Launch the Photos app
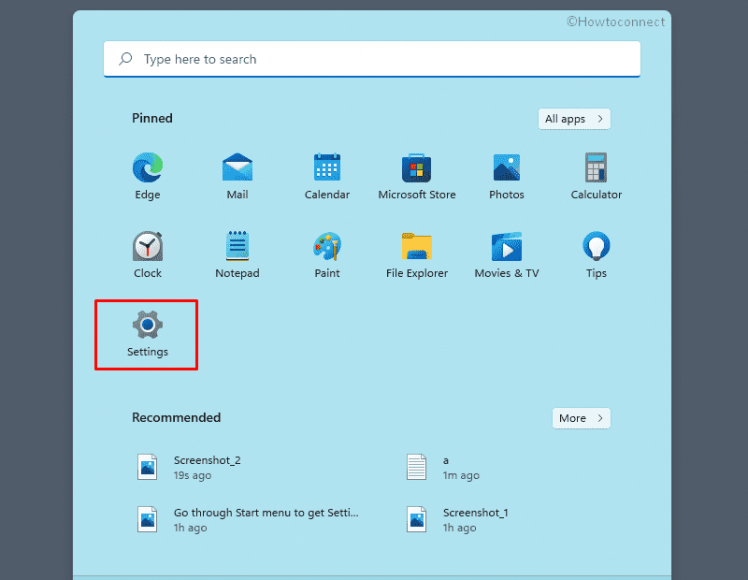The image size is (748, 580). pyautogui.click(x=506, y=176)
